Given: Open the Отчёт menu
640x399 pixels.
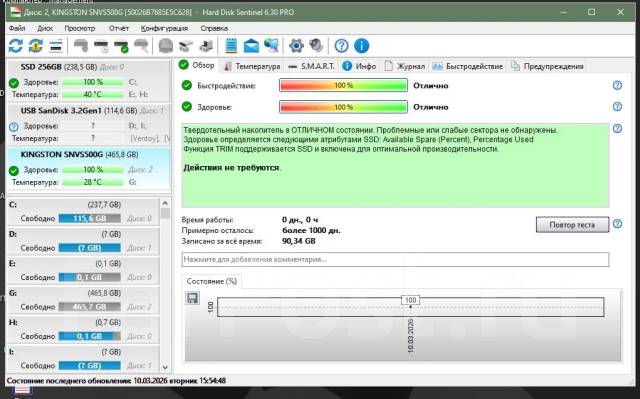Looking at the screenshot, I should click(119, 28).
